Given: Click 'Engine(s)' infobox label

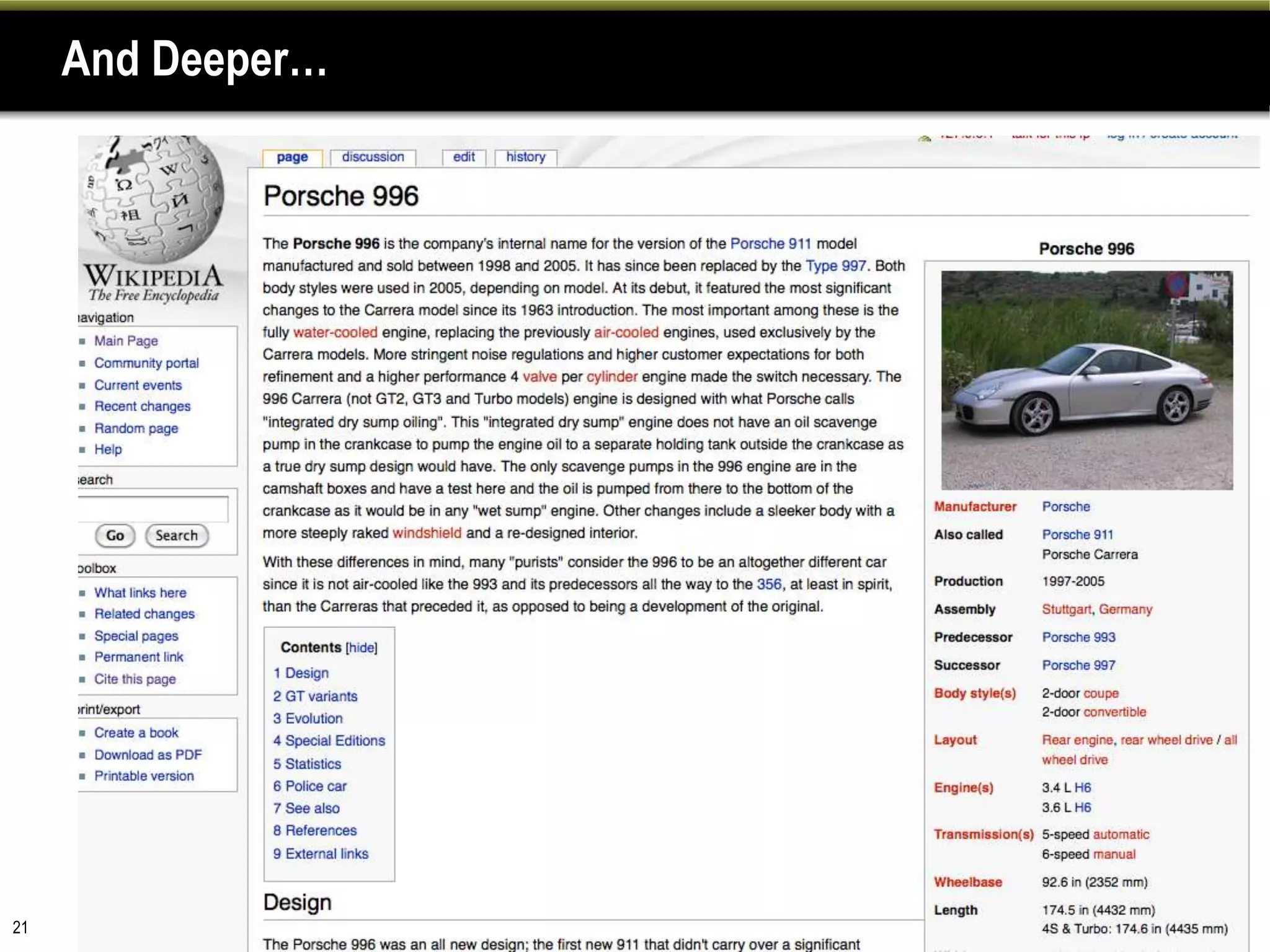Looking at the screenshot, I should point(964,788).
